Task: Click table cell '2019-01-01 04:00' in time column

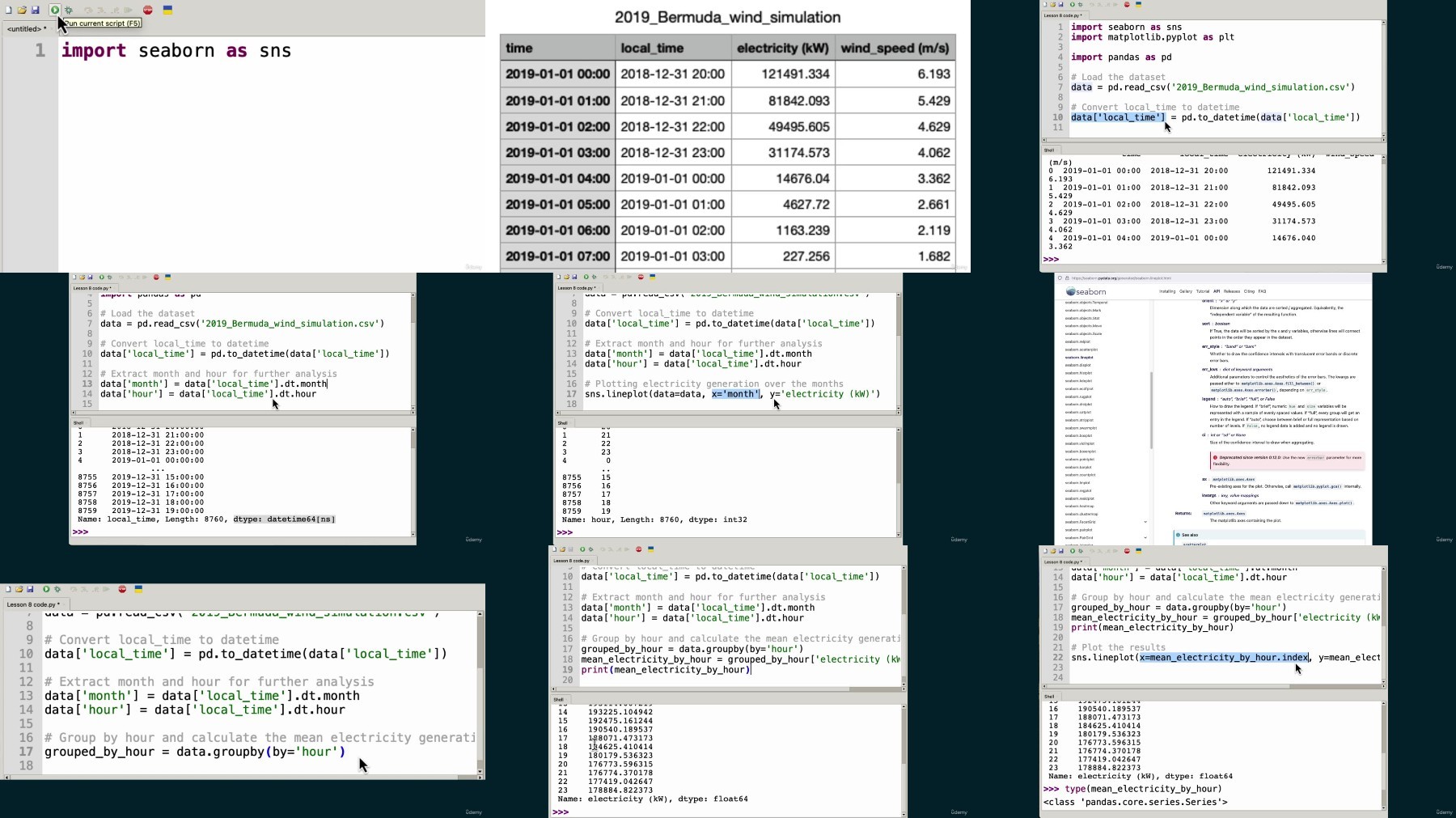Action: [x=557, y=178]
